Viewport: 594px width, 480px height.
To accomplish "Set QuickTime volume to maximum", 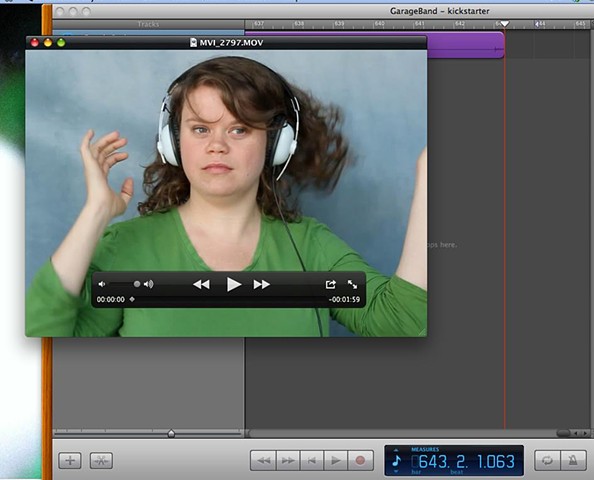I will tap(148, 284).
